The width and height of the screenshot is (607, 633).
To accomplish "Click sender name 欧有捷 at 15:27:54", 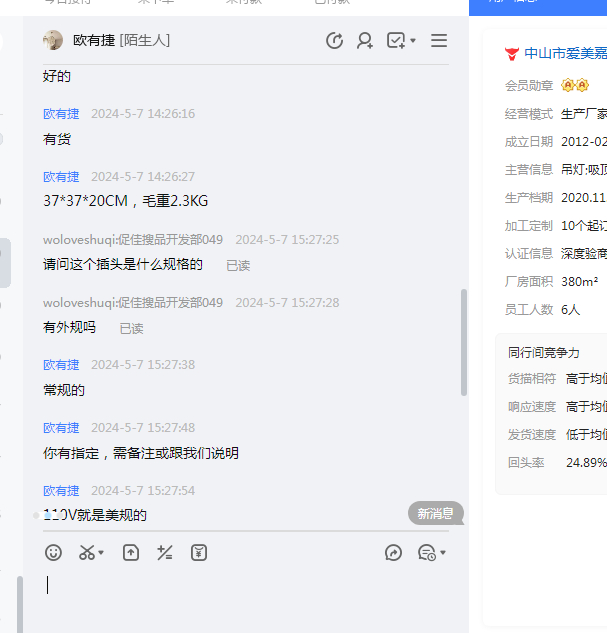I will (61, 491).
